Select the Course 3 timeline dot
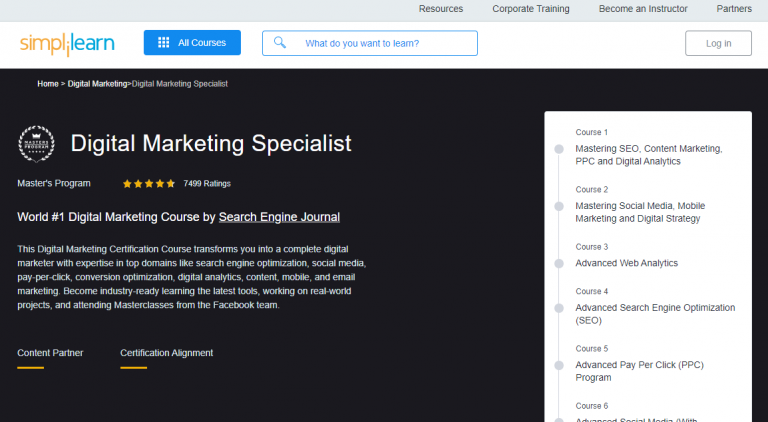The width and height of the screenshot is (768, 422). point(559,263)
